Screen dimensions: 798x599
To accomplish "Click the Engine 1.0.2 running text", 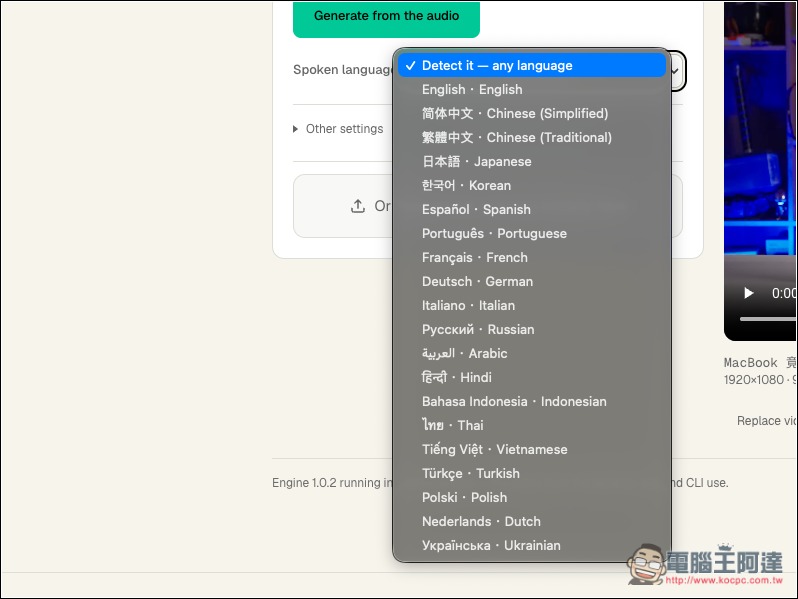I will [332, 482].
